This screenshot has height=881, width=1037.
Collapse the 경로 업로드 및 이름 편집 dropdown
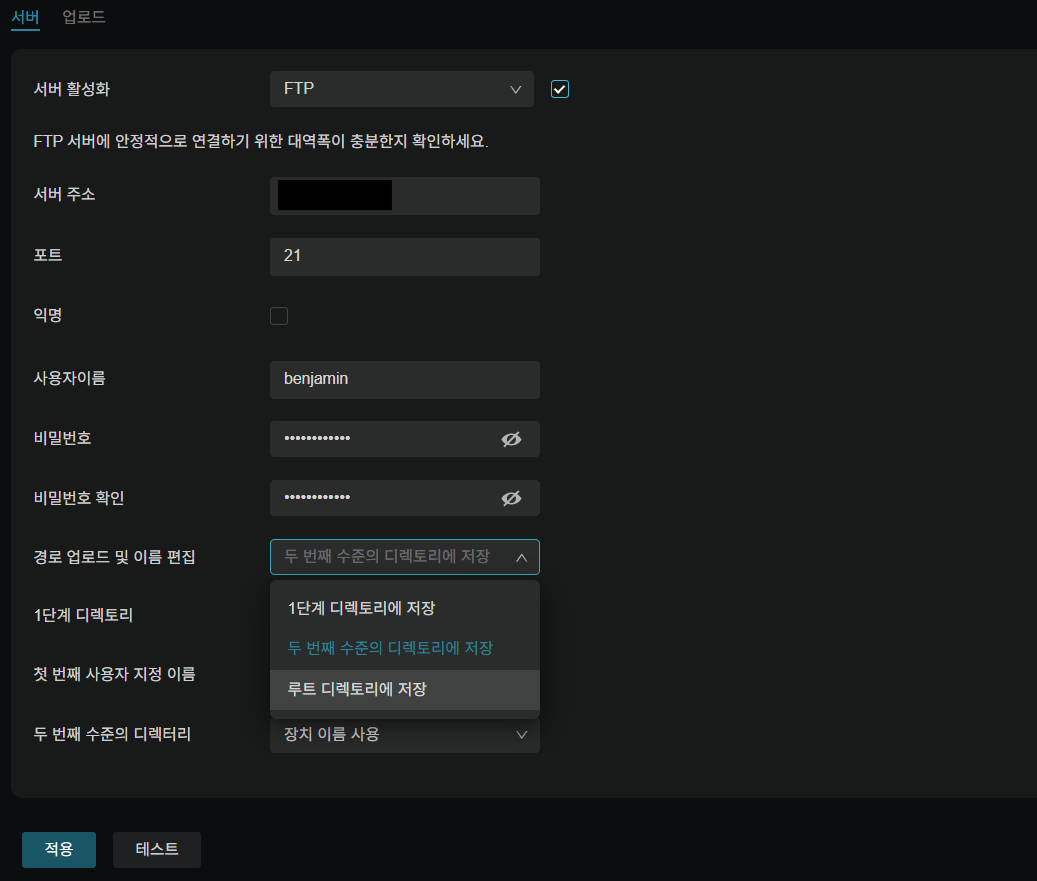point(405,557)
